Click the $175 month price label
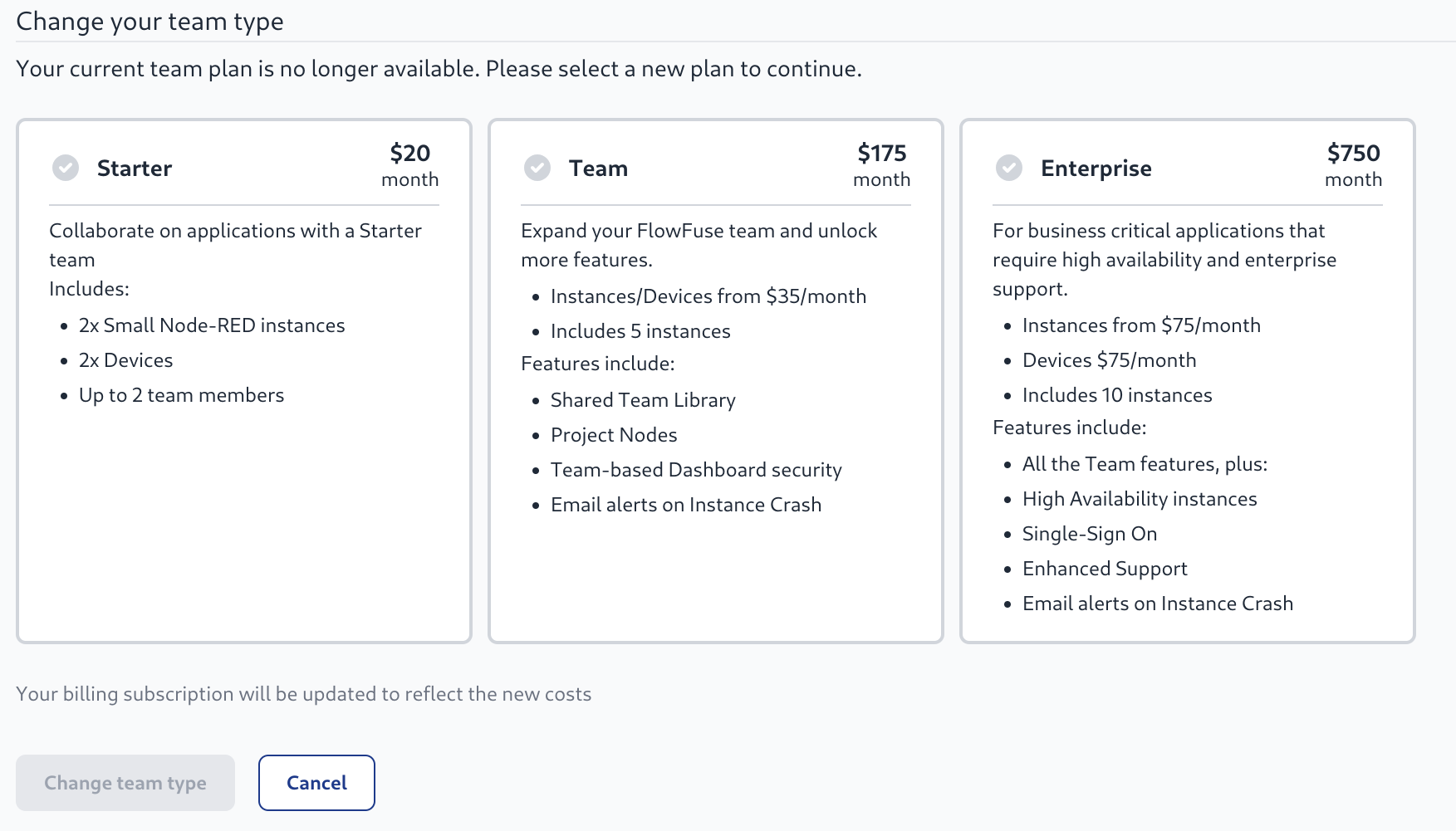This screenshot has height=831, width=1456. [882, 165]
